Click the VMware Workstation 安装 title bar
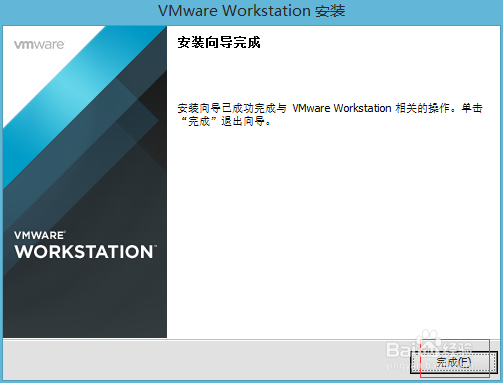Image resolution: width=503 pixels, height=383 pixels. [251, 11]
